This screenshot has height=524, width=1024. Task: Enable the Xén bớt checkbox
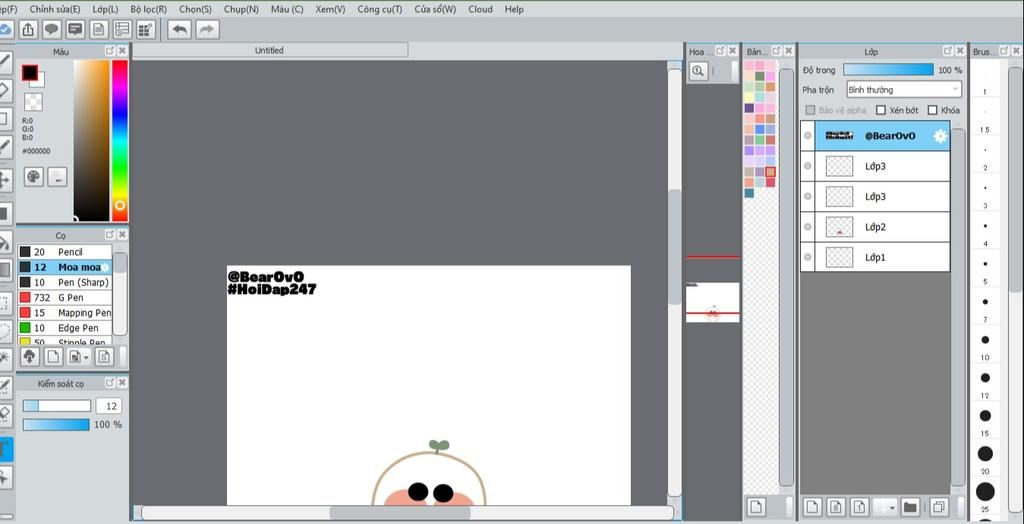pyautogui.click(x=880, y=110)
